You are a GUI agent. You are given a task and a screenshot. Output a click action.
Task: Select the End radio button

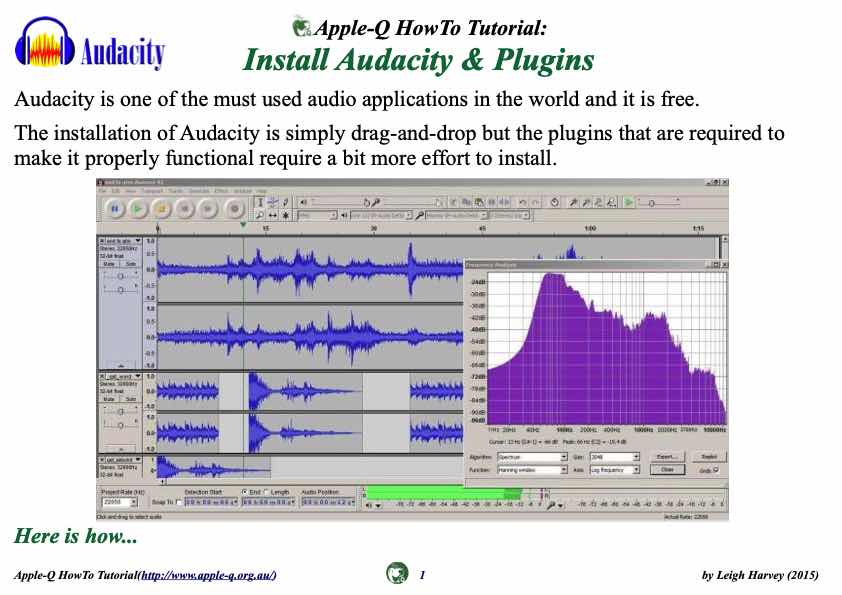coord(244,492)
